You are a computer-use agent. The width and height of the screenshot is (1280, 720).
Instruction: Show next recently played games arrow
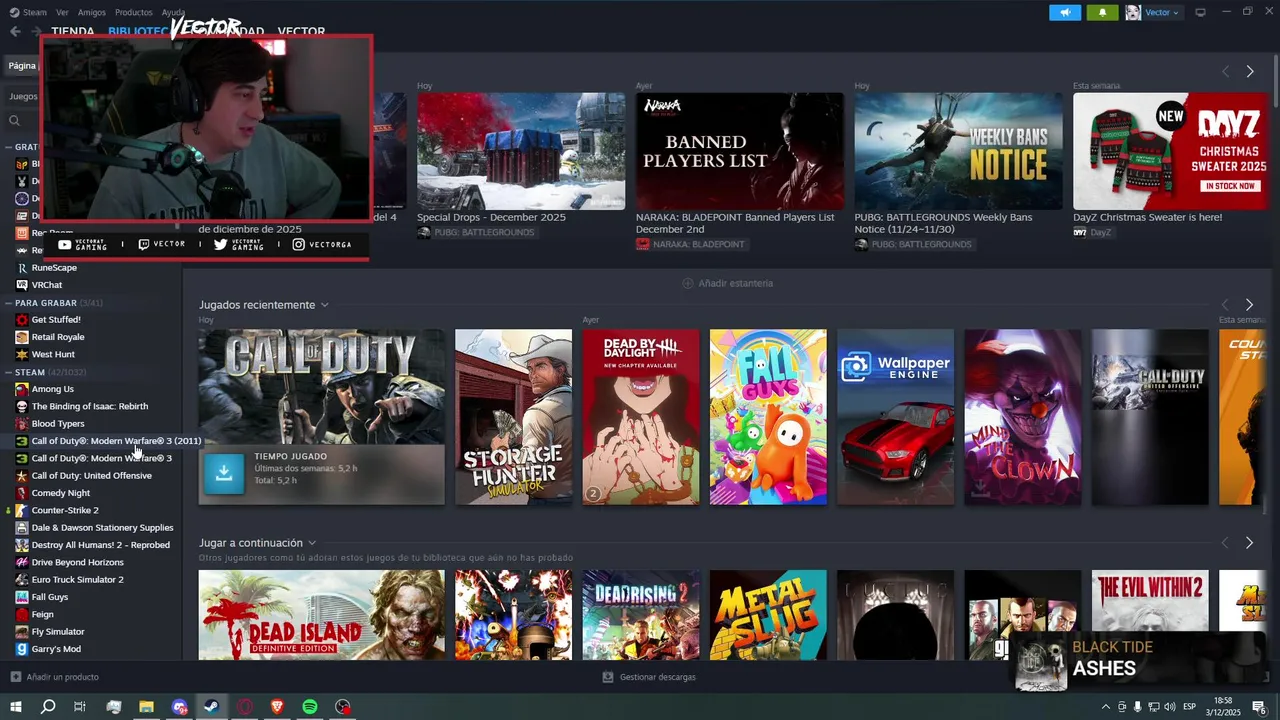[1249, 305]
